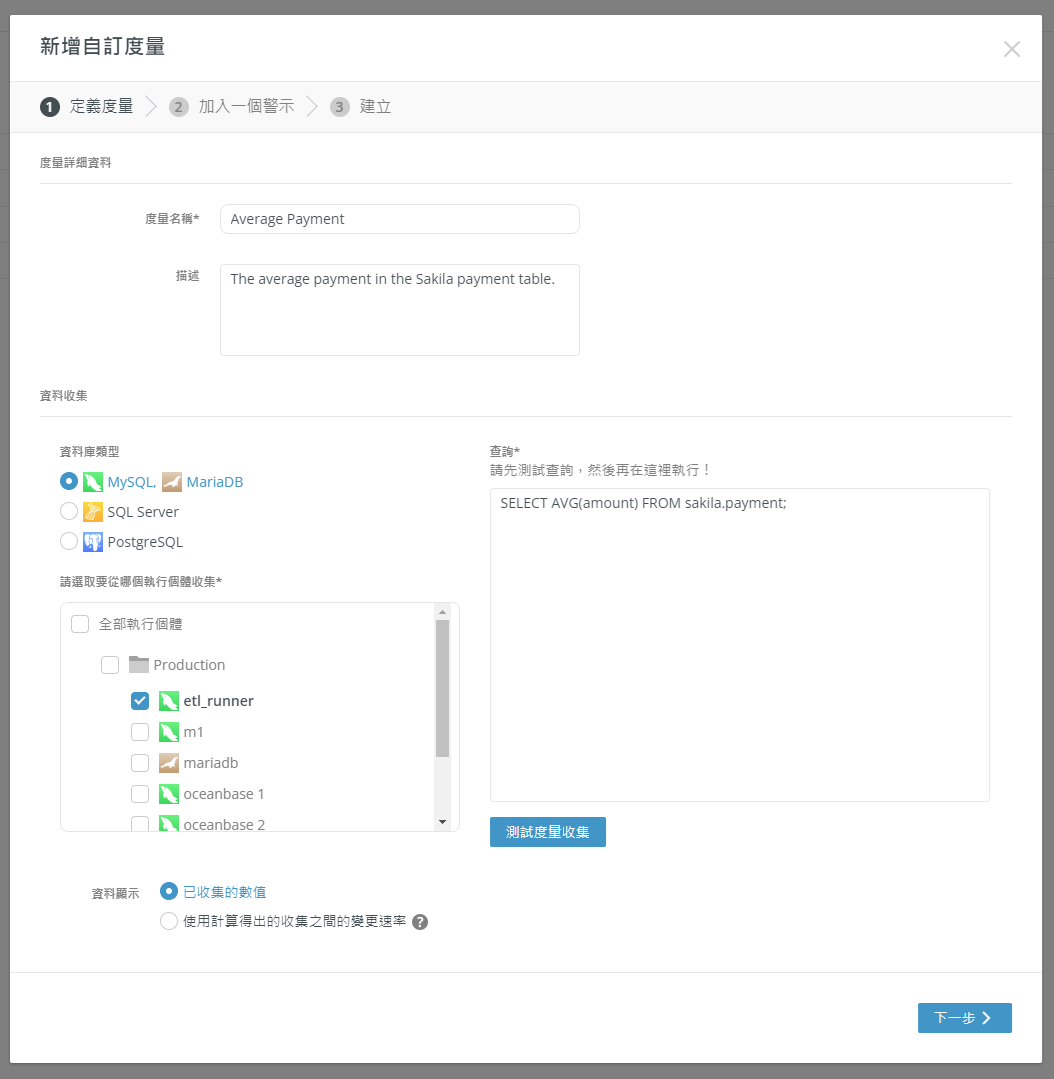Click the 測試度量收集 button
1054x1079 pixels.
[x=547, y=832]
